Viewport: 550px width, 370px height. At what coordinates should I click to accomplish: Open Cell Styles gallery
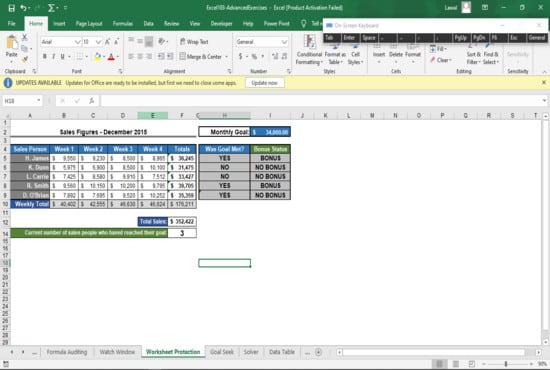click(x=355, y=54)
